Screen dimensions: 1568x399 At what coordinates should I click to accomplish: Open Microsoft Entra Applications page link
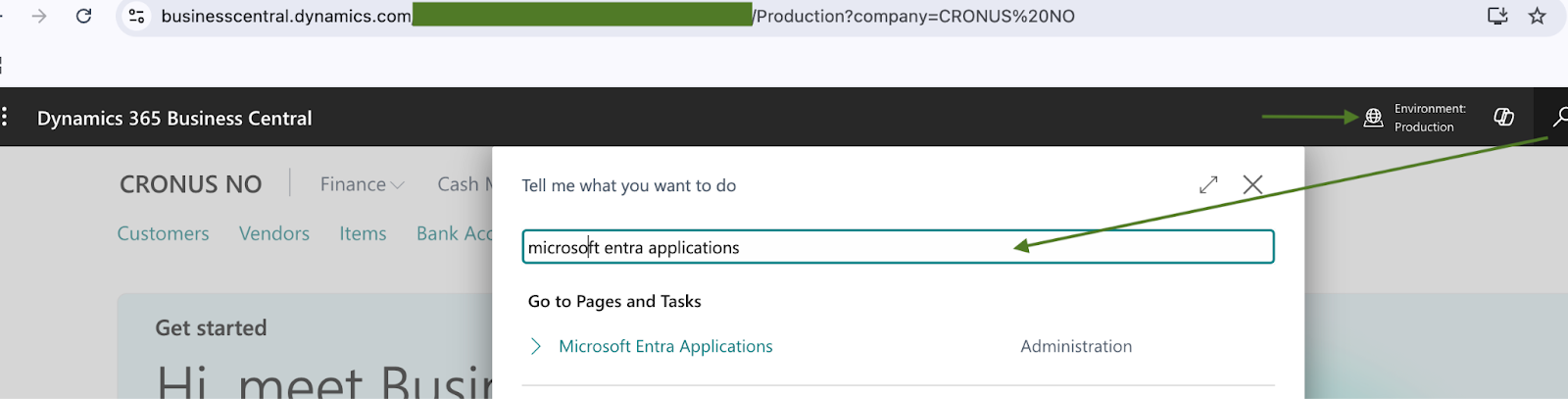[x=665, y=346]
